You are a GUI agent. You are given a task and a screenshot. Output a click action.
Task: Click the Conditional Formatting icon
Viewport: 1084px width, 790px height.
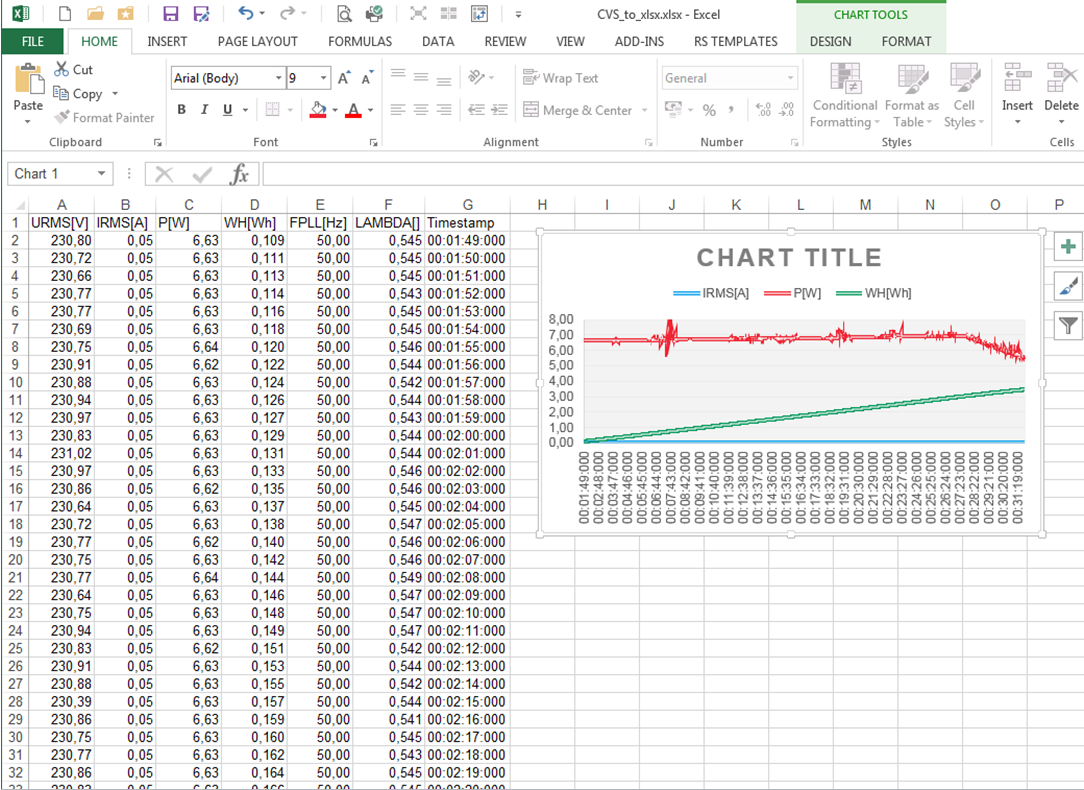845,80
